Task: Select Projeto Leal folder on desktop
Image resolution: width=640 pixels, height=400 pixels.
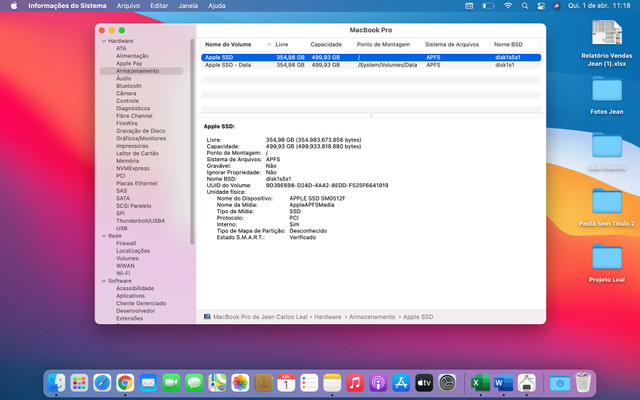Action: click(x=607, y=263)
